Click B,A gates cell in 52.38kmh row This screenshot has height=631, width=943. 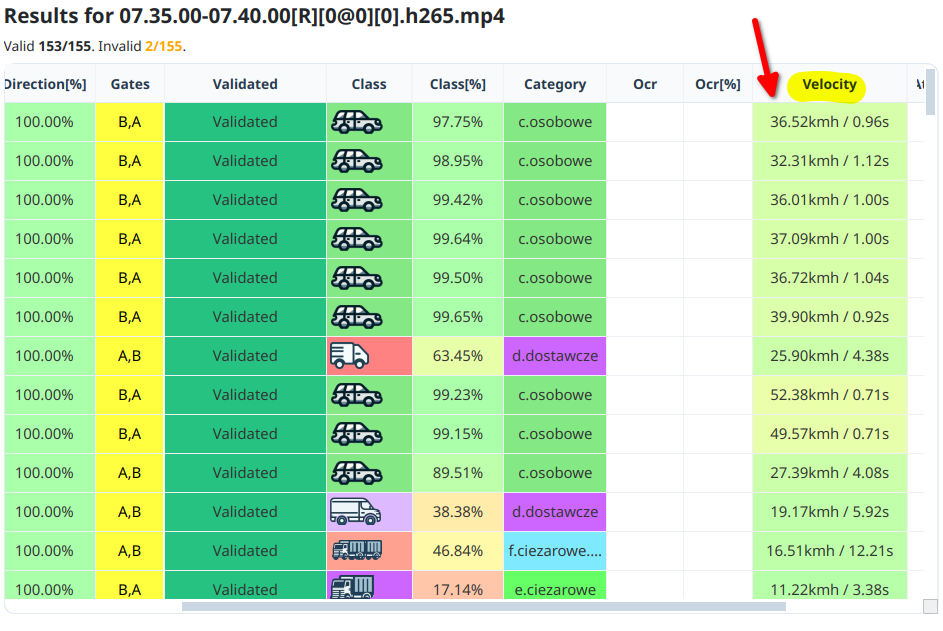click(130, 395)
